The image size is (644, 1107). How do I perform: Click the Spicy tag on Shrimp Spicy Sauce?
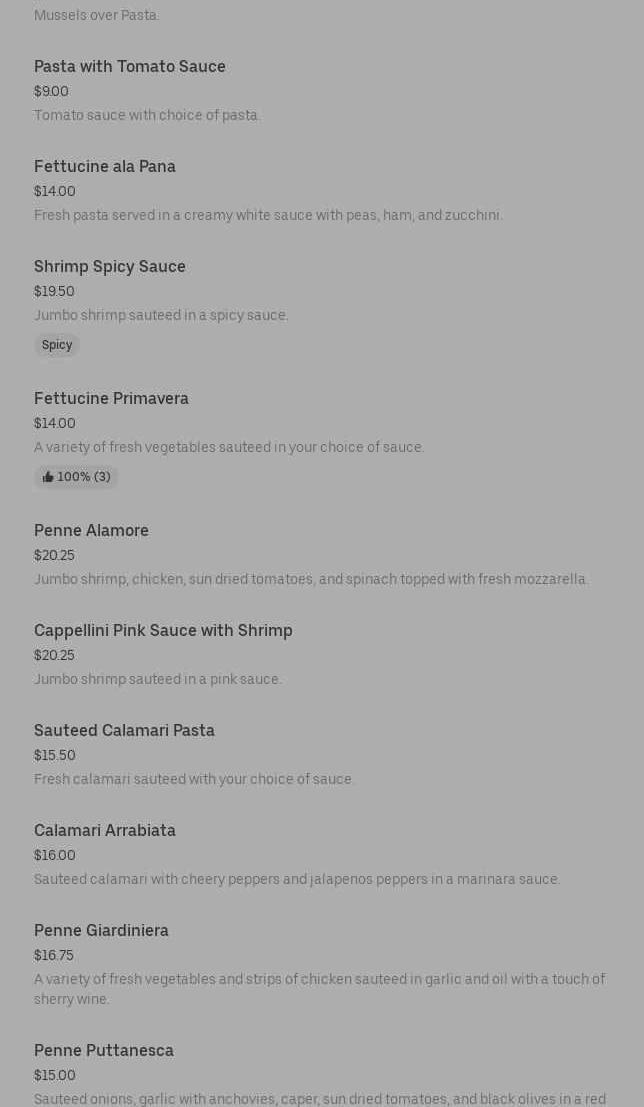(57, 345)
